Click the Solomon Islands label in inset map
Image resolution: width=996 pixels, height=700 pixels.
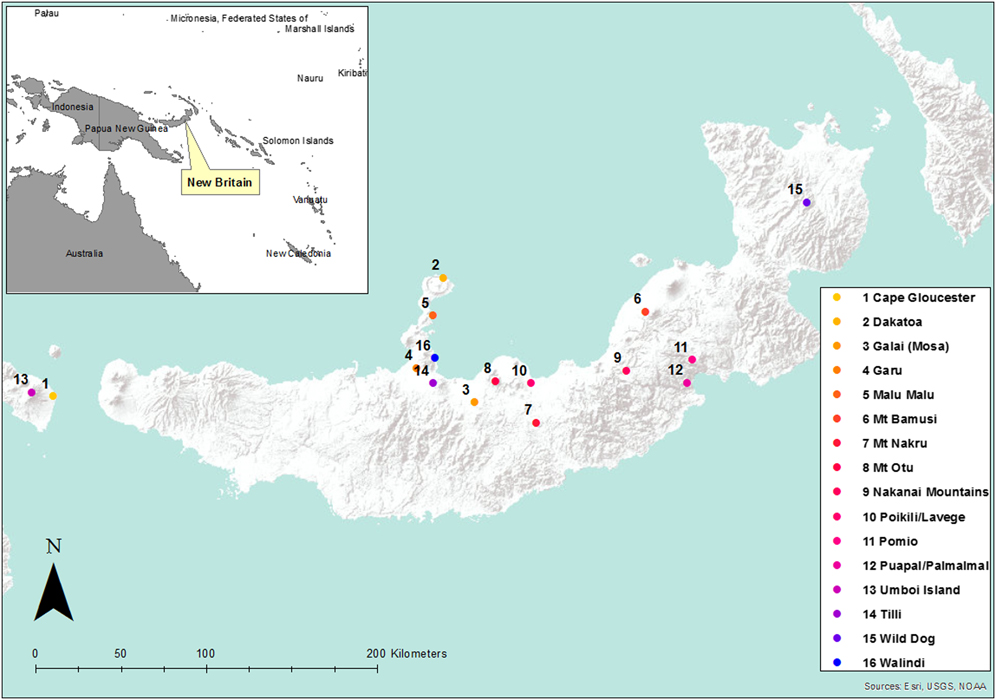297,141
